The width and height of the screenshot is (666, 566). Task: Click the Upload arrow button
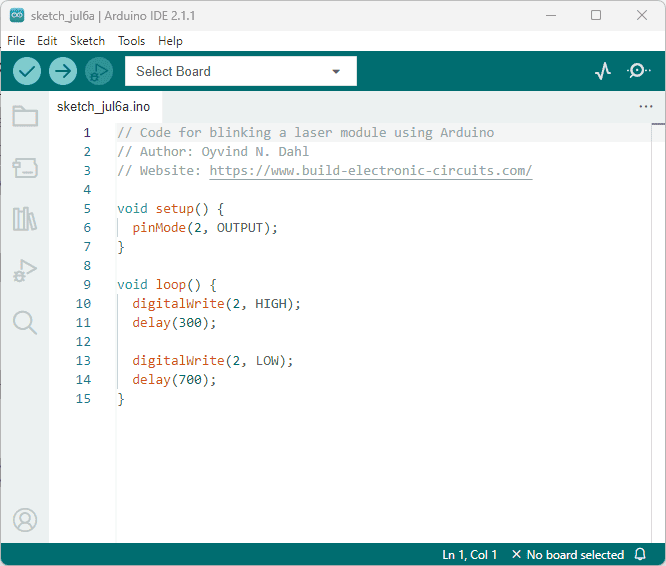click(63, 71)
